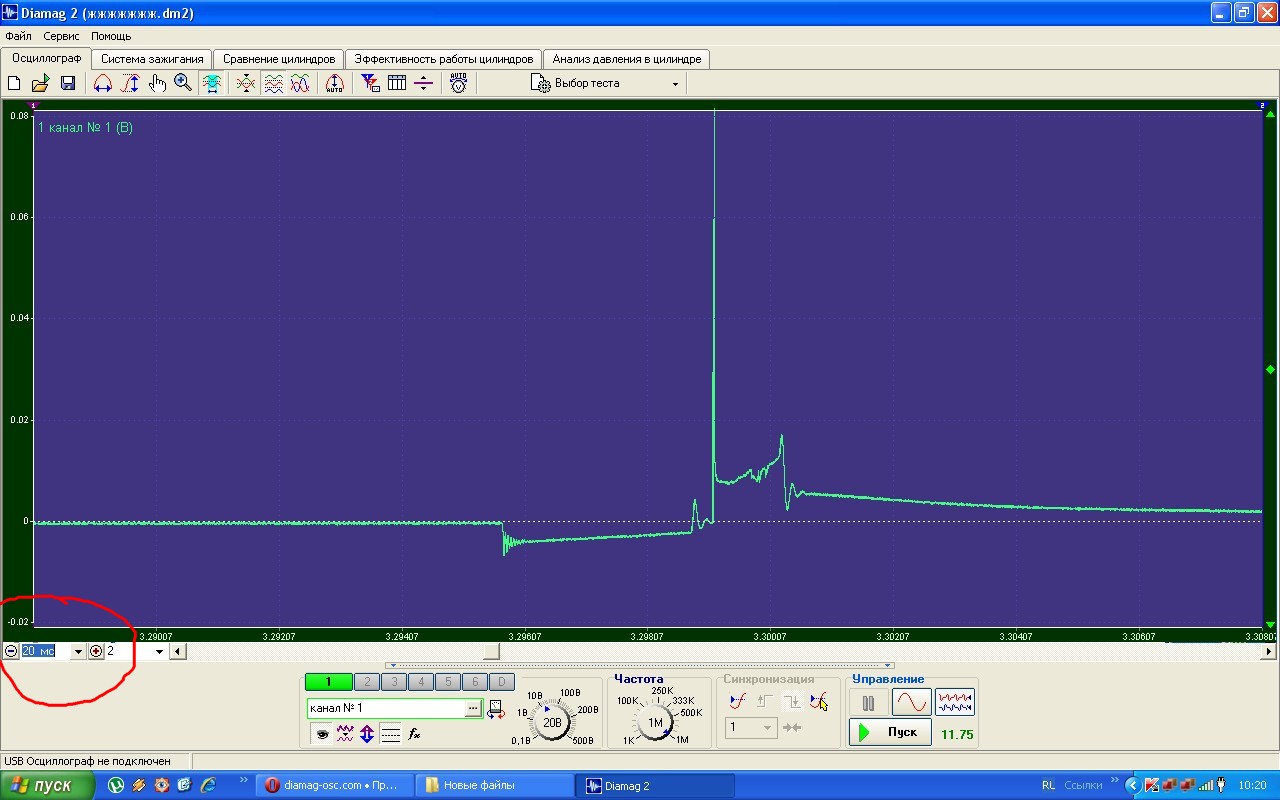Screen dimensions: 1280x800
Task: Open Новые файлы folder taskbar item
Action: [x=494, y=786]
